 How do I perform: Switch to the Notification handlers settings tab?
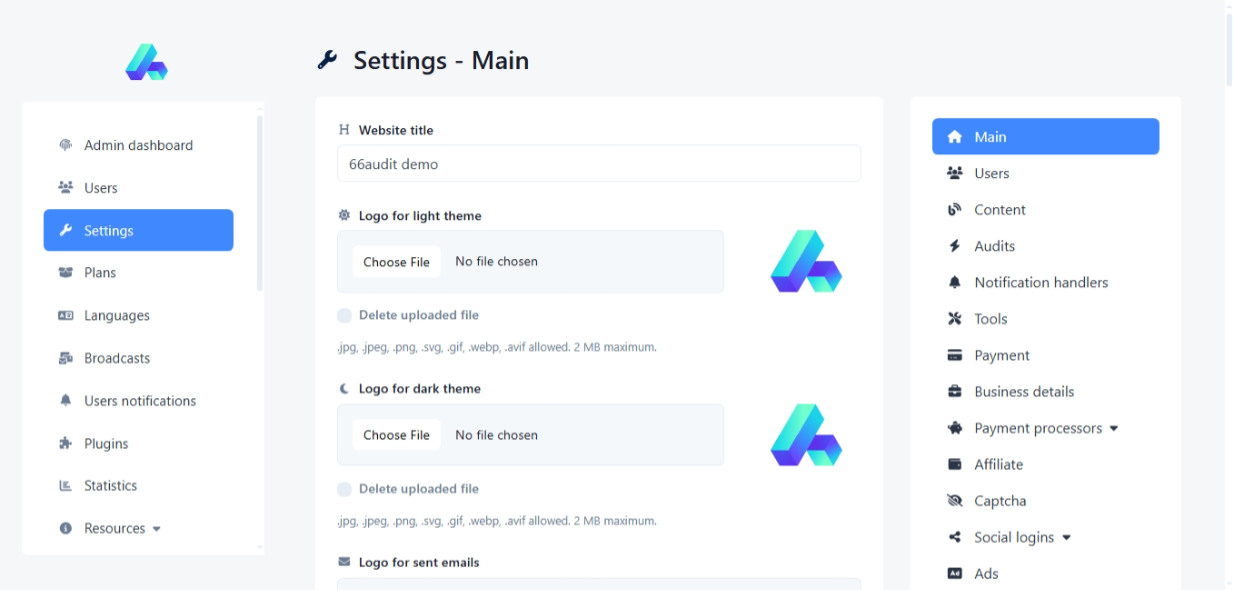point(1041,283)
